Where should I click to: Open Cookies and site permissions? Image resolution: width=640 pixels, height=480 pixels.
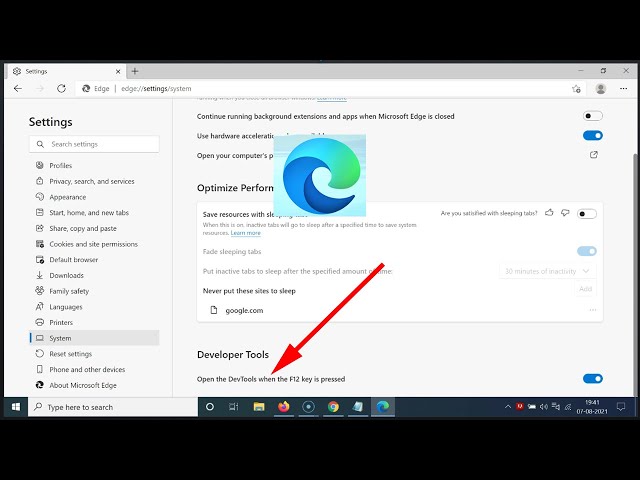[94, 244]
